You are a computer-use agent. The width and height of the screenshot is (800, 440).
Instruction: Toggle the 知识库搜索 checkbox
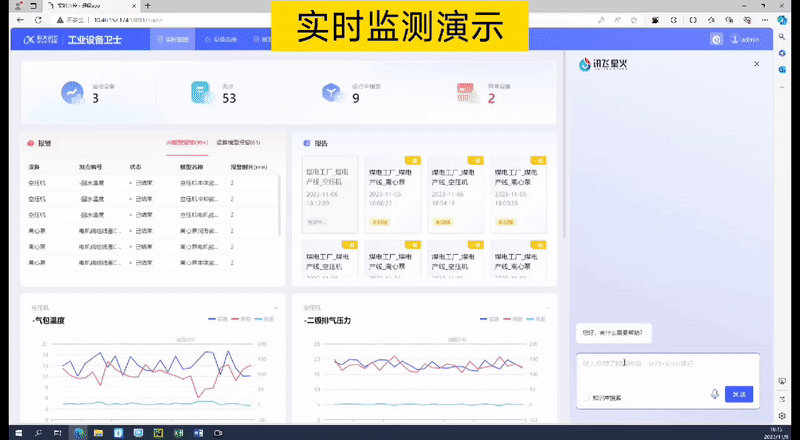pyautogui.click(x=586, y=397)
